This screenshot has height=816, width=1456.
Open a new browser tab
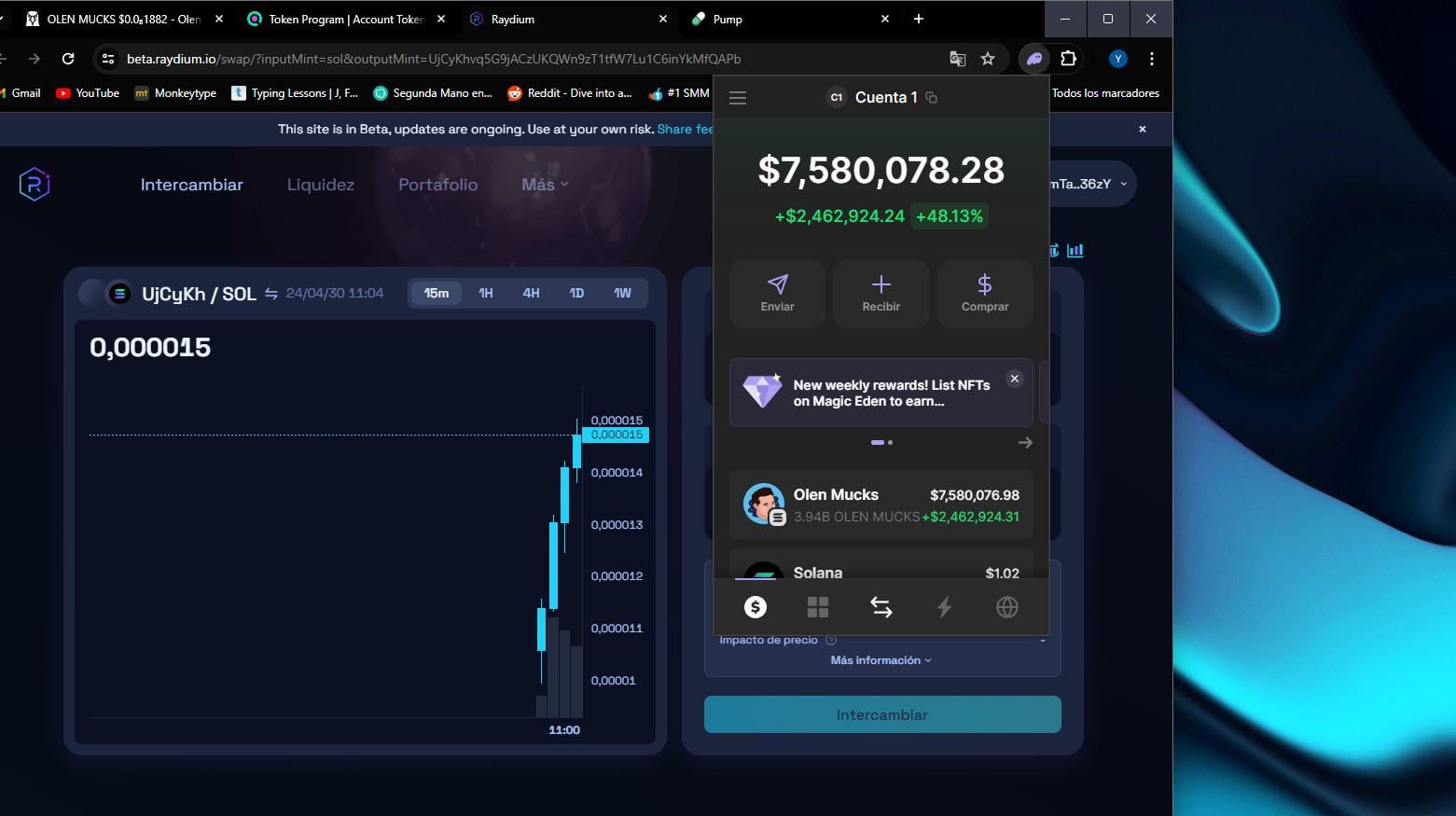coord(919,19)
